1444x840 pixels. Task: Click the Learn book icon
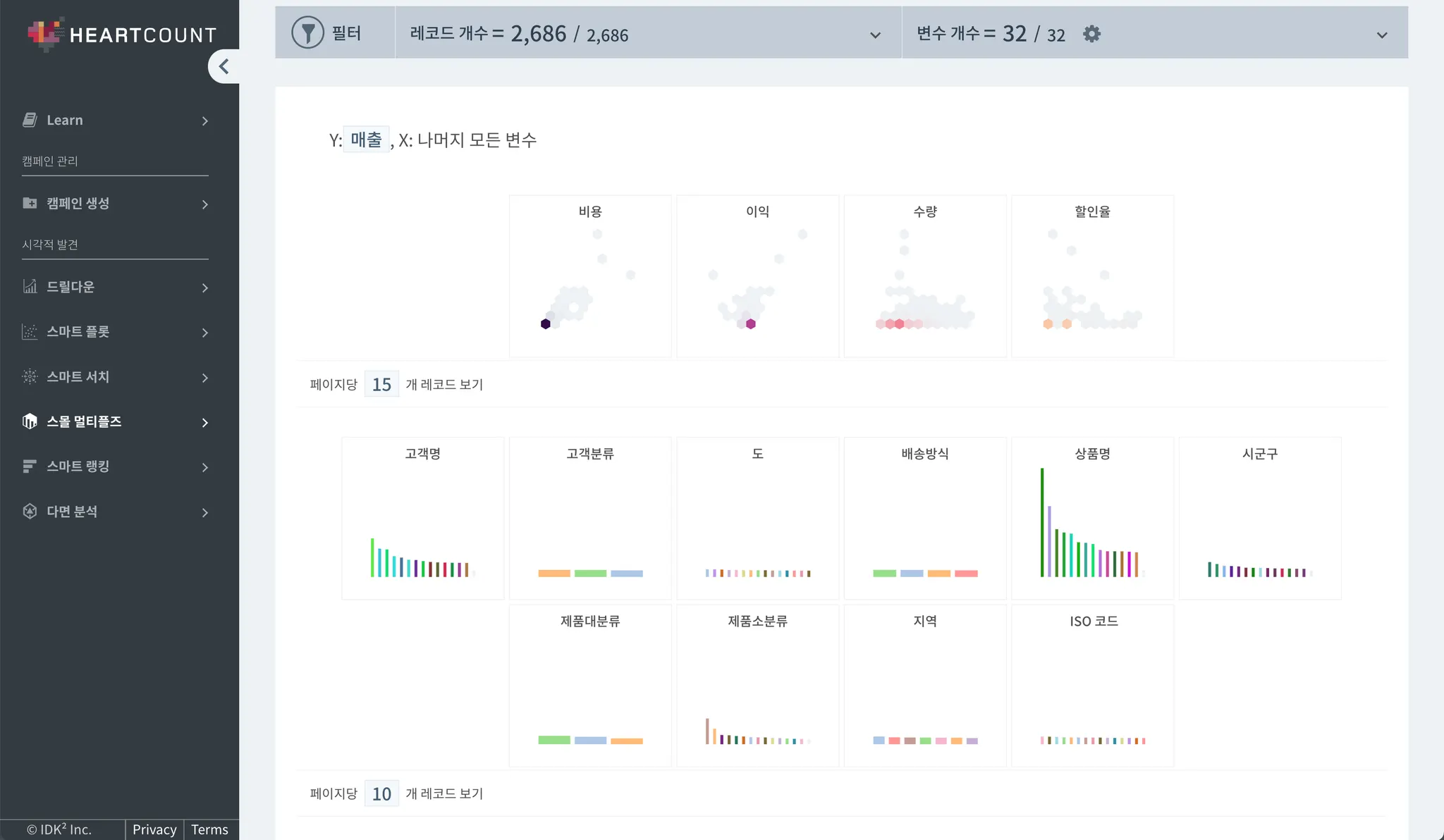point(30,120)
